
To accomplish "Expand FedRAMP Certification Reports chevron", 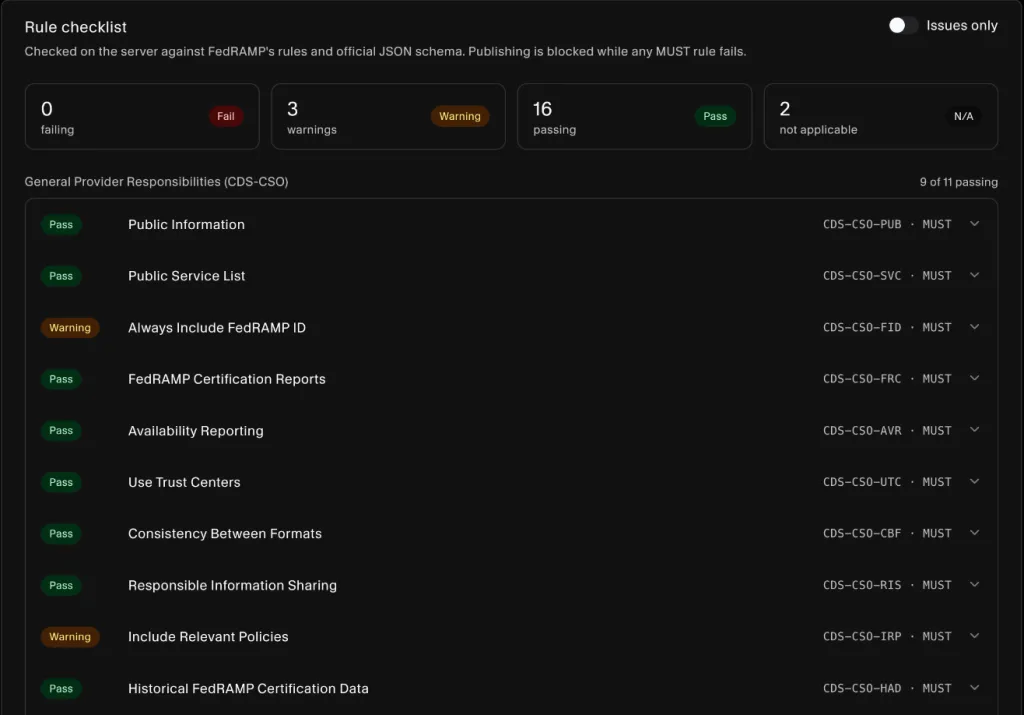I will pos(974,379).
